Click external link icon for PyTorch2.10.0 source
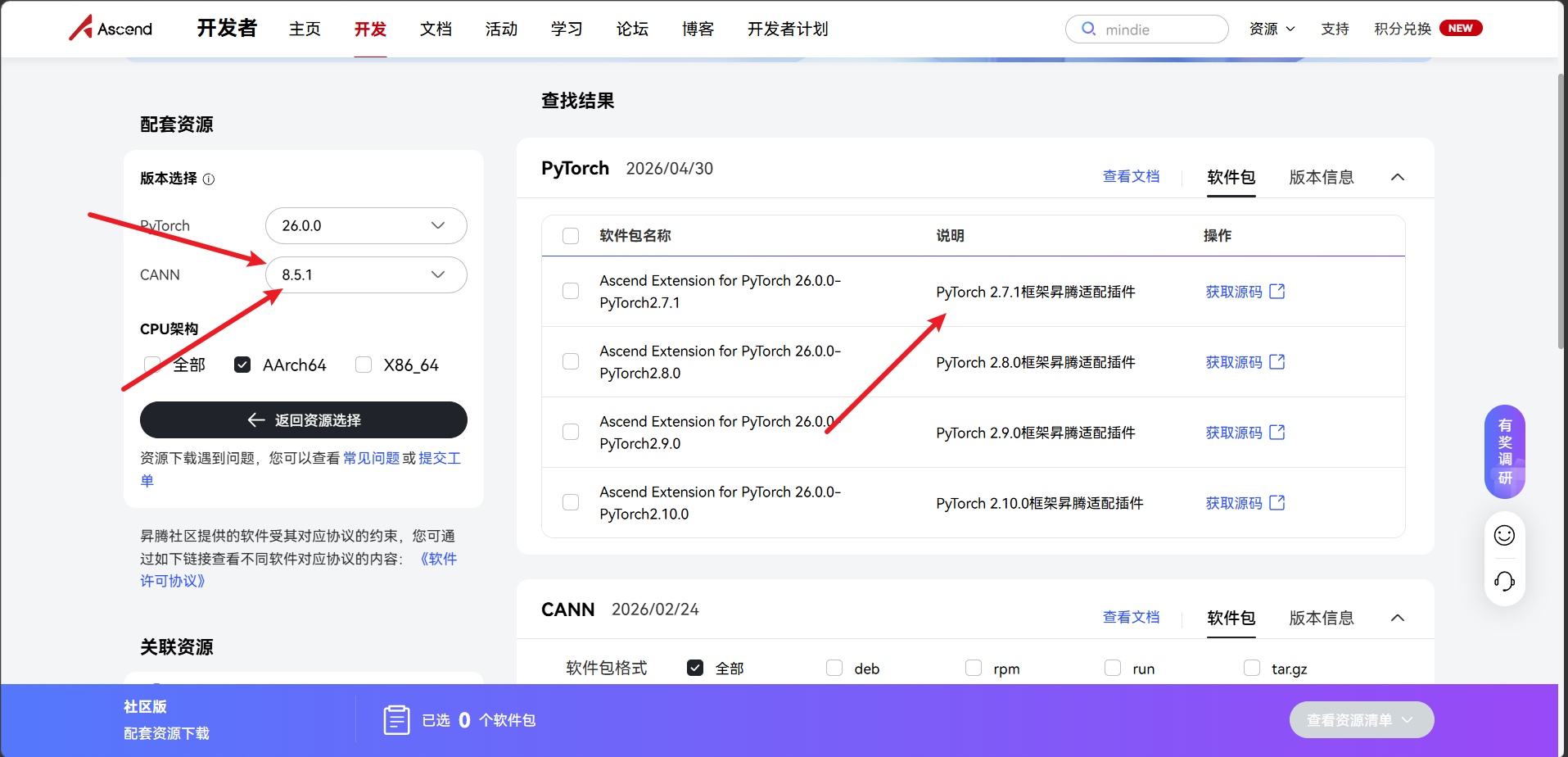The width and height of the screenshot is (1568, 757). pos(1277,502)
